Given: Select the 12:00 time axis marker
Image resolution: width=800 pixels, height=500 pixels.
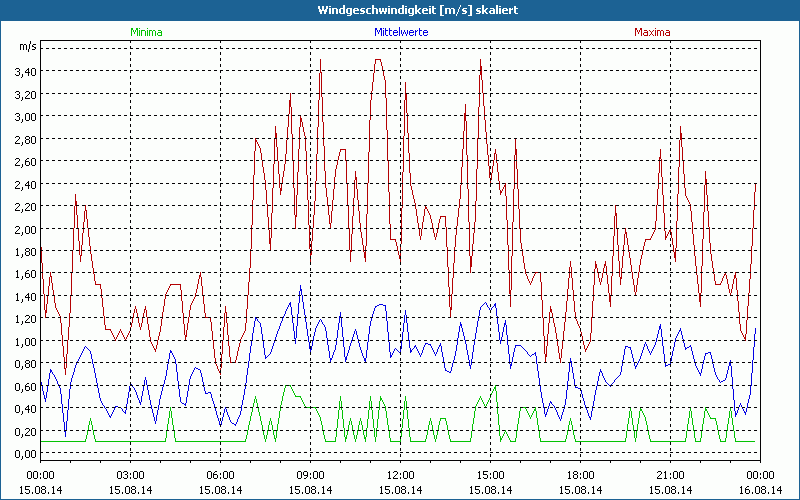Looking at the screenshot, I should click(x=400, y=474).
